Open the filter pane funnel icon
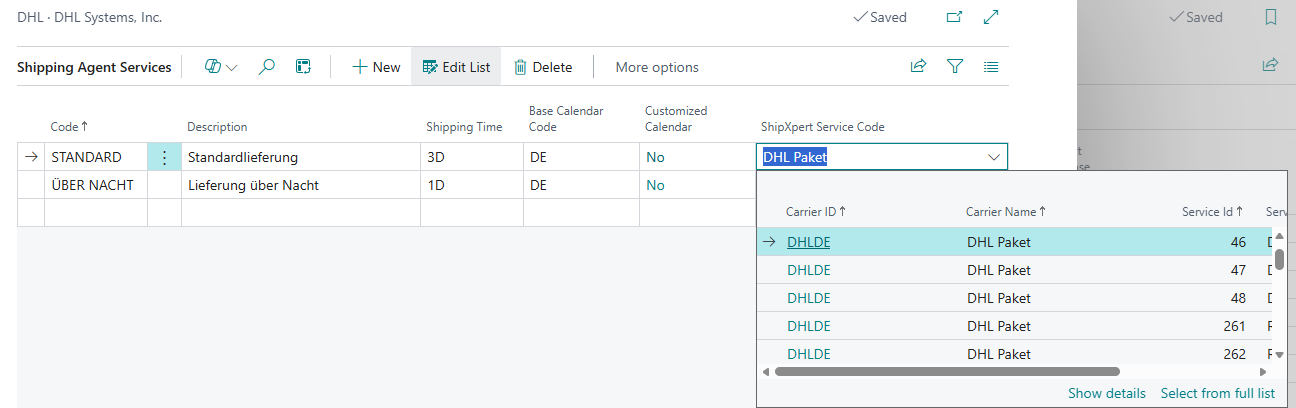Image resolution: width=1296 pixels, height=408 pixels. click(x=955, y=67)
